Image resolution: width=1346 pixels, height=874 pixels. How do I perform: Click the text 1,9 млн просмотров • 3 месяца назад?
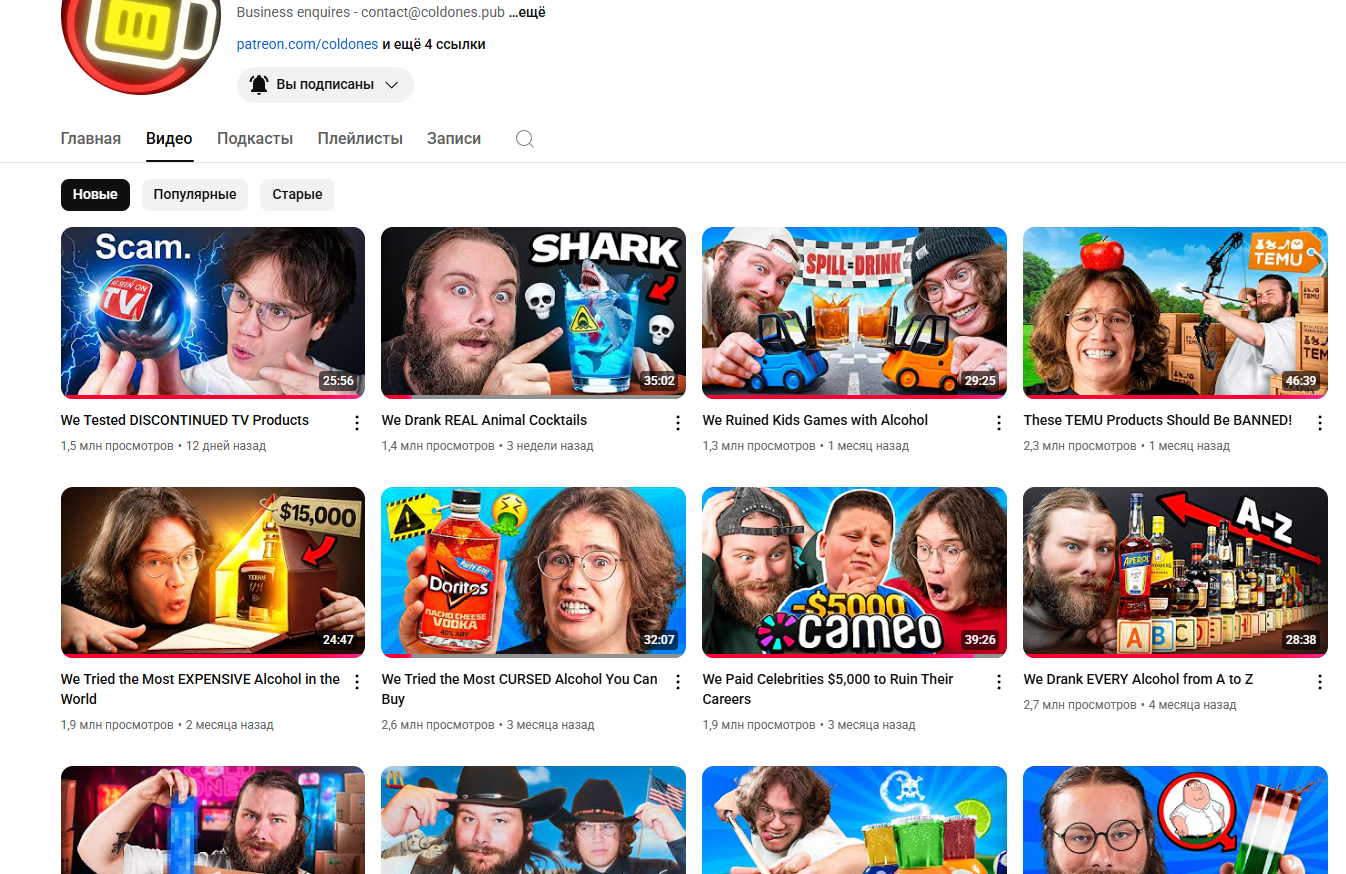click(x=809, y=725)
